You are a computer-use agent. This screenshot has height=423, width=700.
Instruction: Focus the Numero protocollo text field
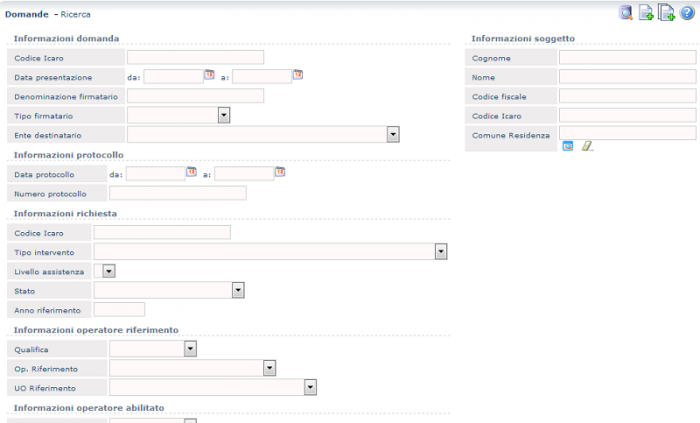click(177, 193)
